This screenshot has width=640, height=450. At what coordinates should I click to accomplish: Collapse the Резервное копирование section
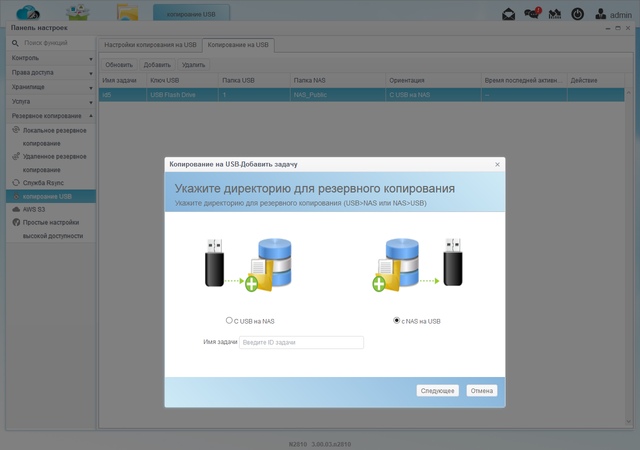point(51,116)
